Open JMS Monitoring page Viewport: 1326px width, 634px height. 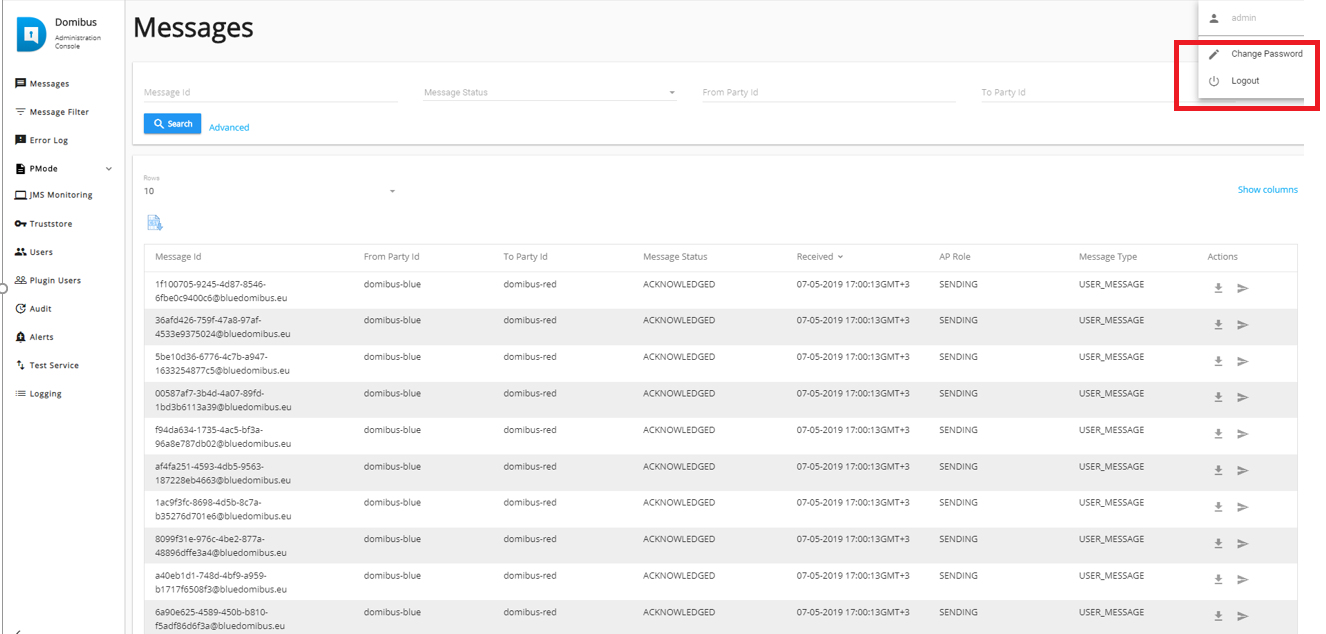coord(54,195)
